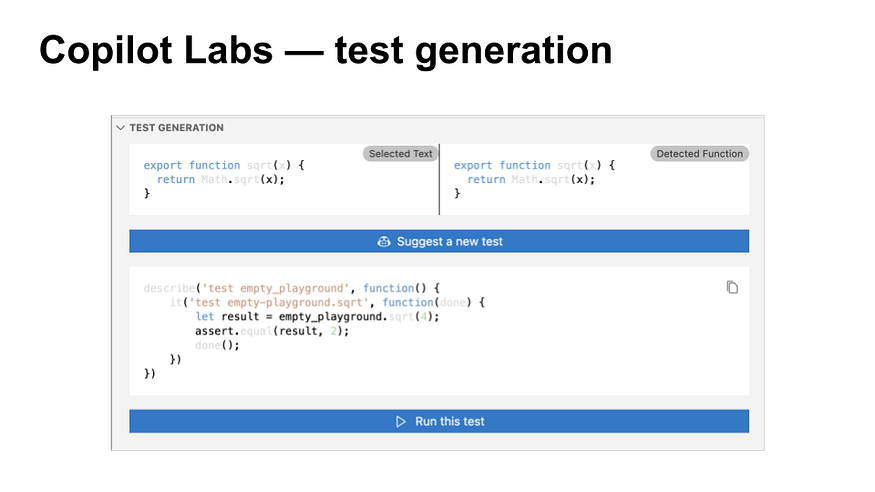
Task: Click the done(); line in test
Action: point(217,345)
